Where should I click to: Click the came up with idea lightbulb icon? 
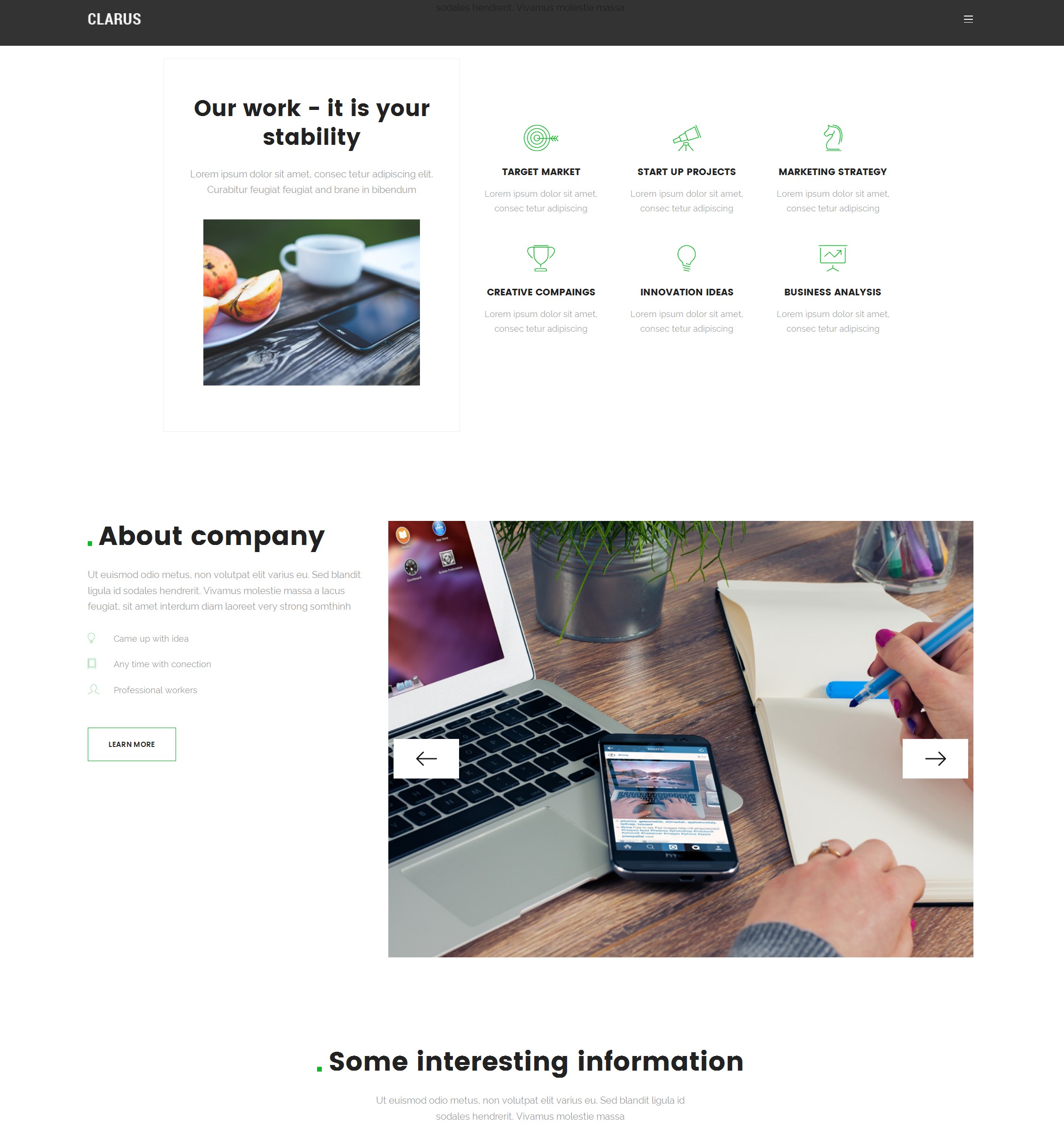coord(92,638)
